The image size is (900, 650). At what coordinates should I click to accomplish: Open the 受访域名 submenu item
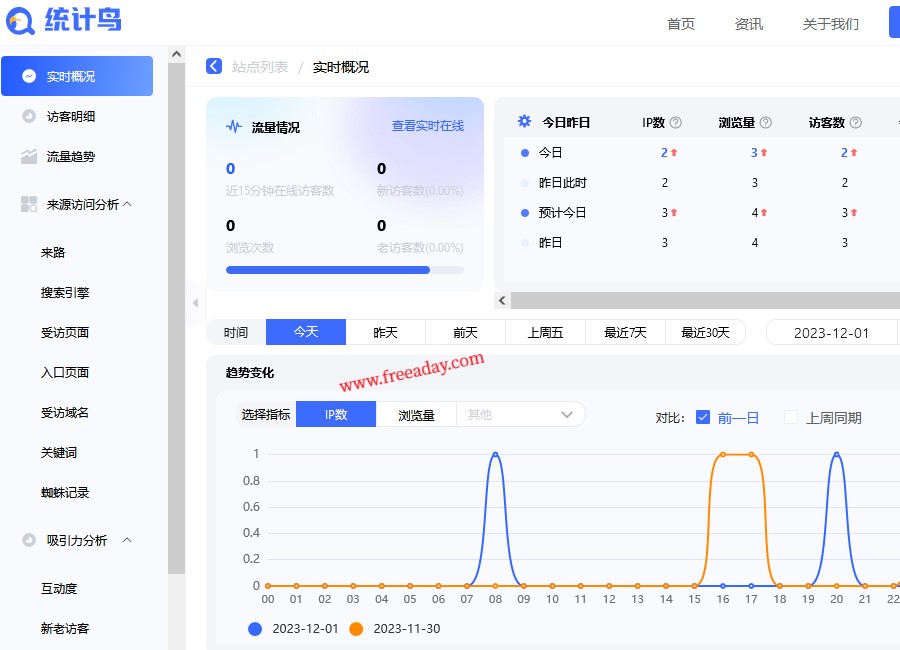pos(65,412)
